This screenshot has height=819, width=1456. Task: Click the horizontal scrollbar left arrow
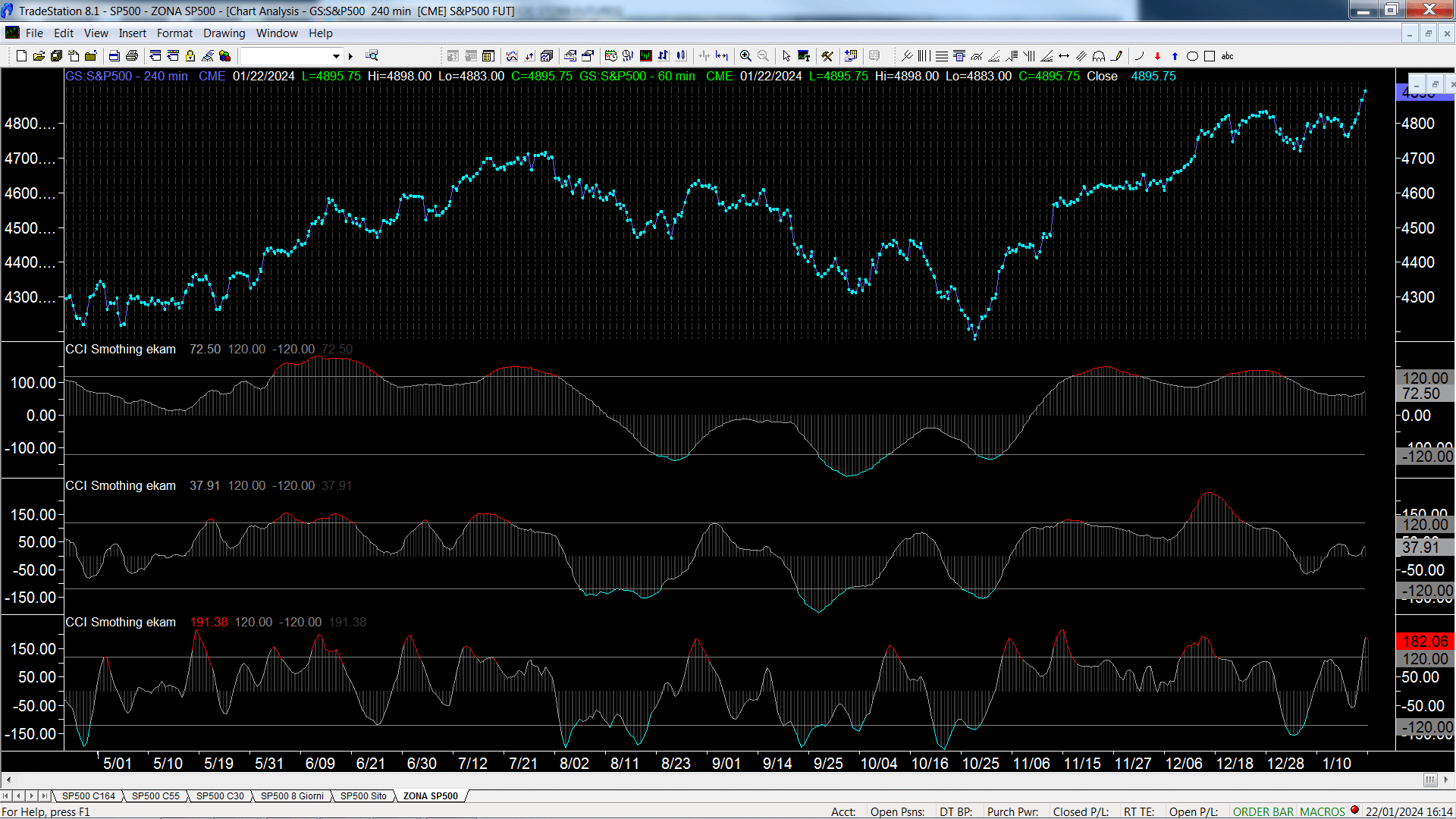click(8, 780)
